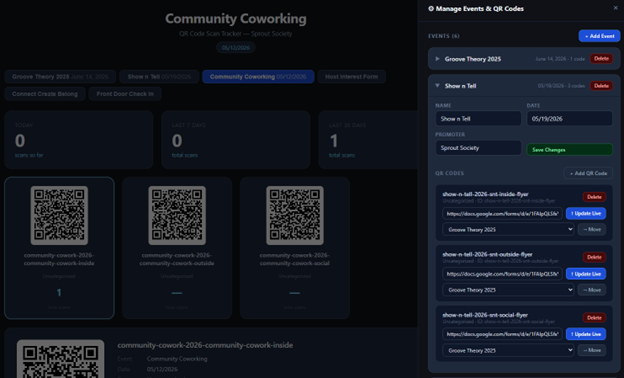The width and height of the screenshot is (624, 378).
Task: Select the community-cowork-inside QR card
Action: point(59,248)
